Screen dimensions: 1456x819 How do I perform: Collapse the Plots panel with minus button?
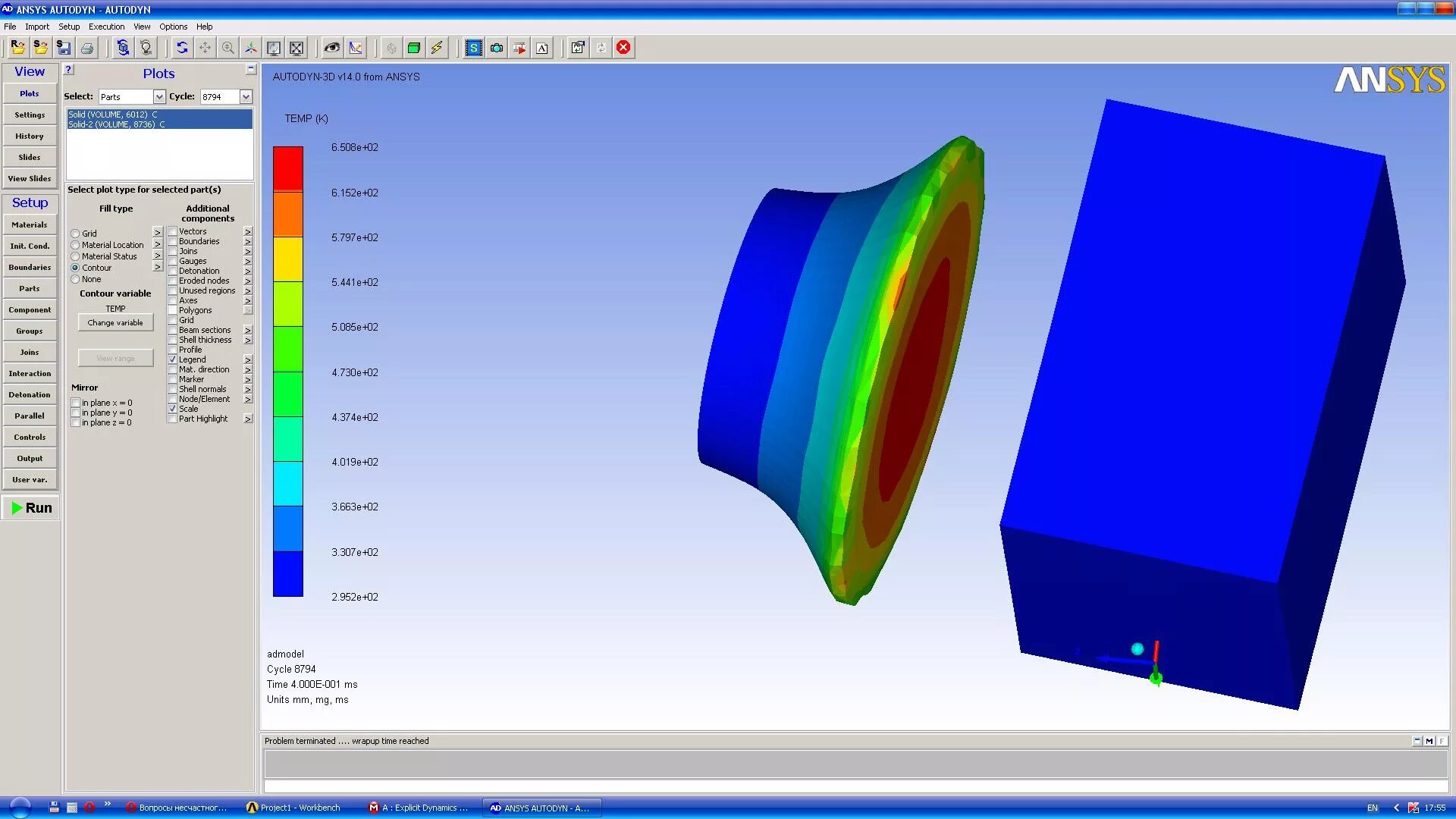pos(251,69)
